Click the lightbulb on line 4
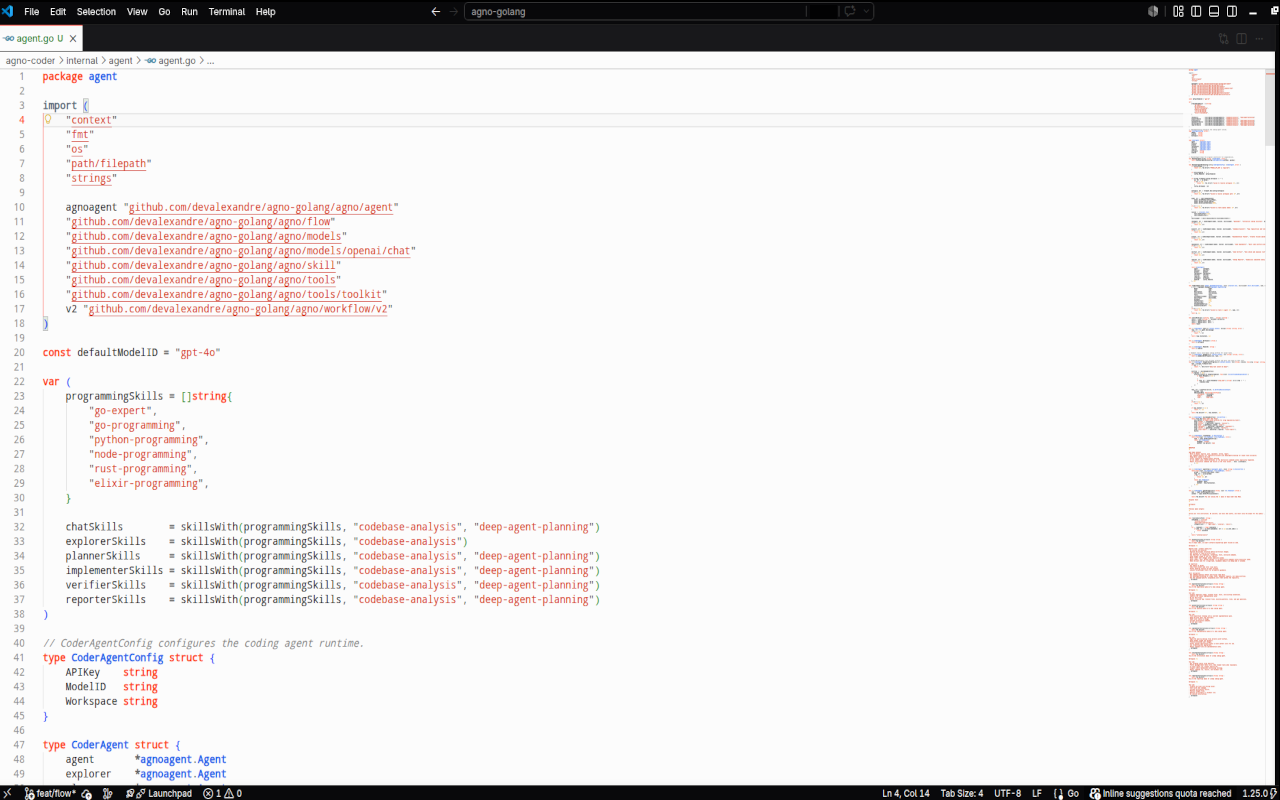 coord(47,119)
